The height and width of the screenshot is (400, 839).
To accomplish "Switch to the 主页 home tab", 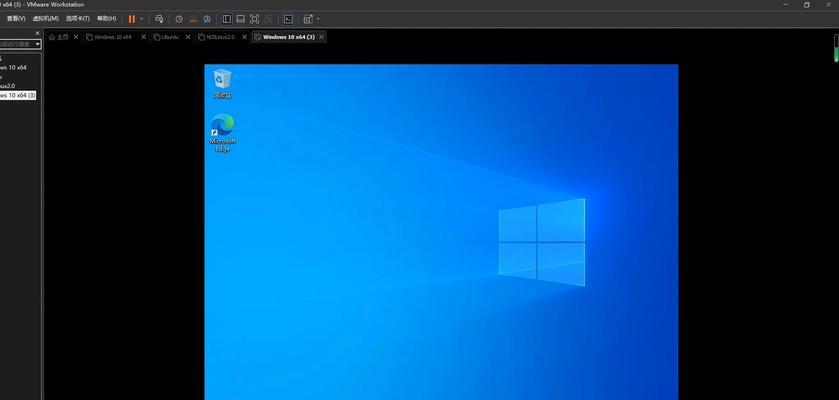I will coord(59,37).
